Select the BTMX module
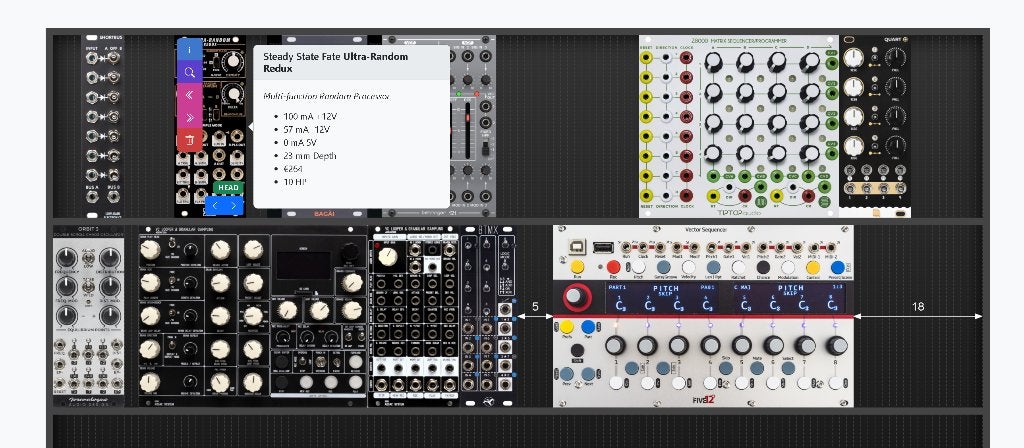1024x448 pixels. point(487,316)
